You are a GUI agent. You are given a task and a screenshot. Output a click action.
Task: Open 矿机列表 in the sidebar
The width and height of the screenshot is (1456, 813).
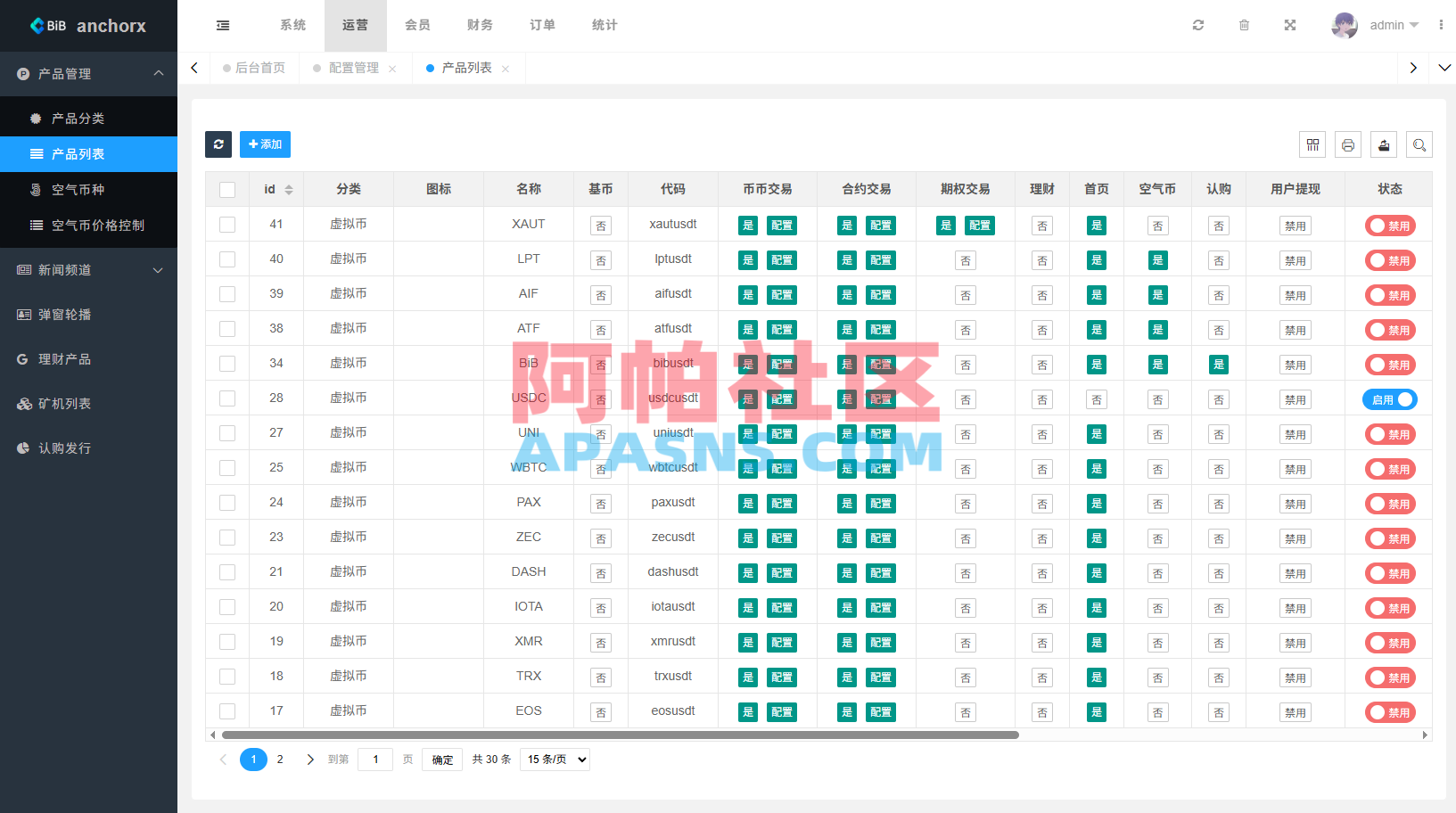point(88,404)
